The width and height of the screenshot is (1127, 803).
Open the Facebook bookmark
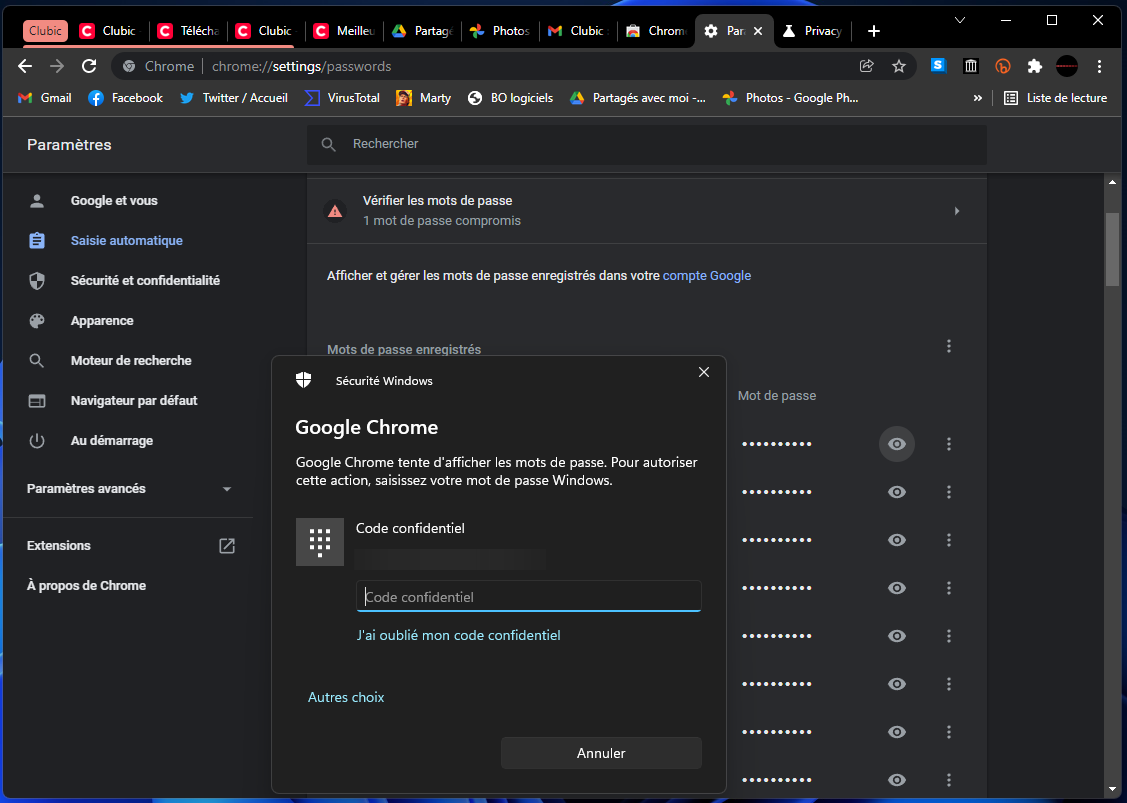click(126, 98)
